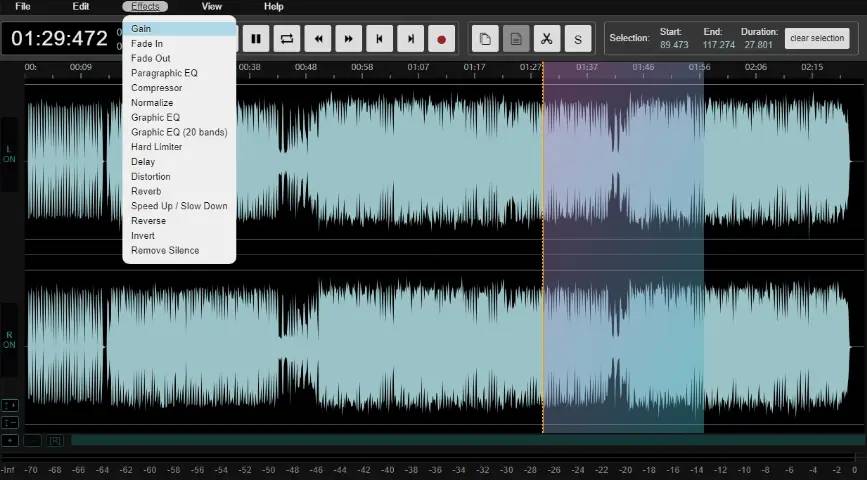Select Gain from the Effects menu
The image size is (867, 480).
tap(179, 29)
